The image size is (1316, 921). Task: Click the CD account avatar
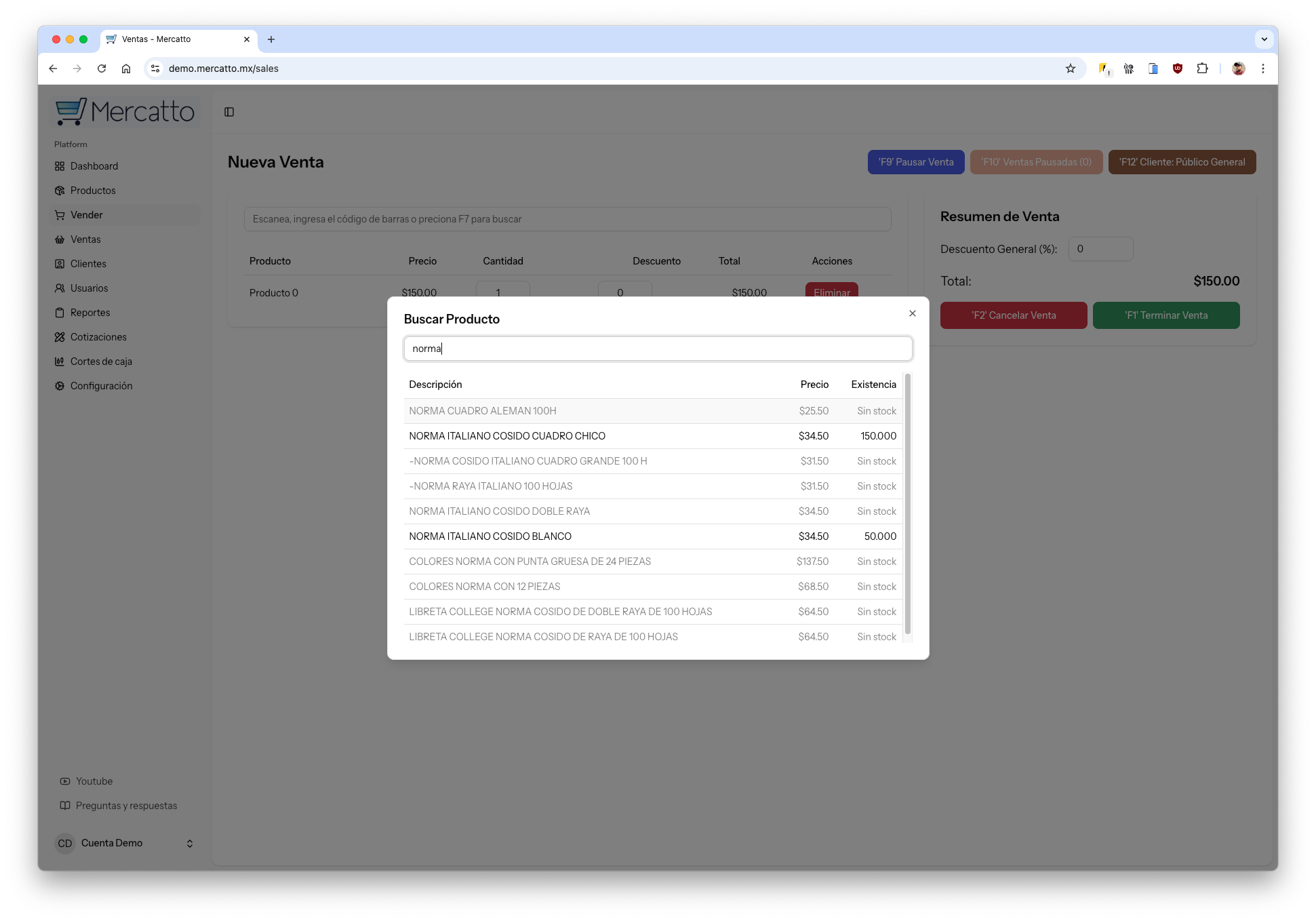coord(65,844)
